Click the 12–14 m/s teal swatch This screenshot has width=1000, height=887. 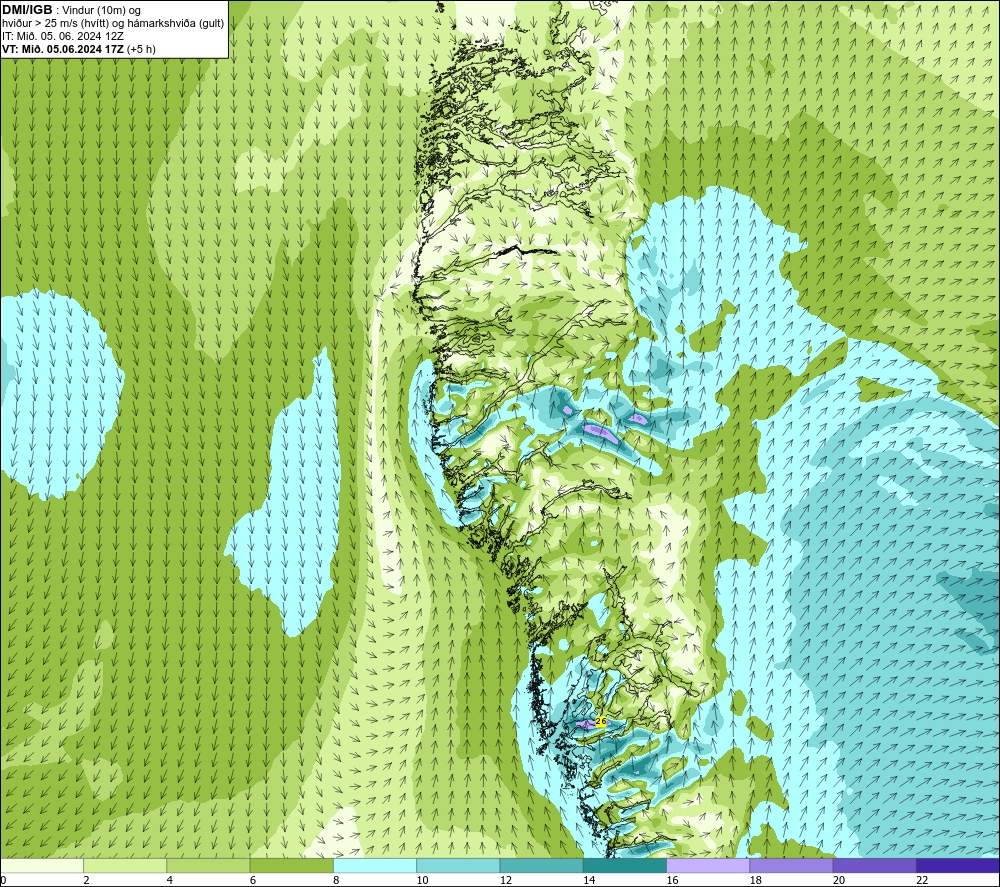point(541,865)
